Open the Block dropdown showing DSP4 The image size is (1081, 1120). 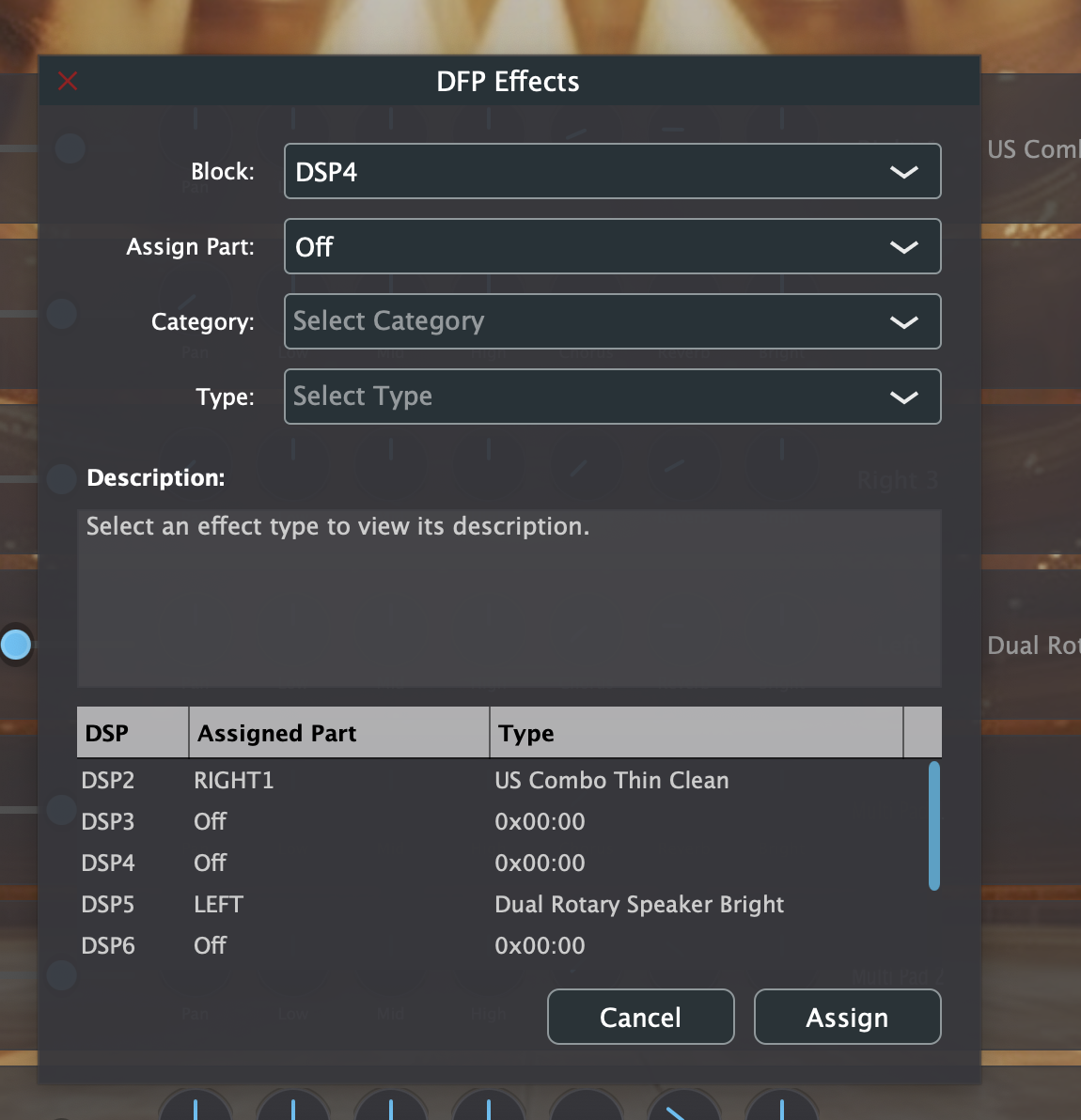tap(612, 171)
